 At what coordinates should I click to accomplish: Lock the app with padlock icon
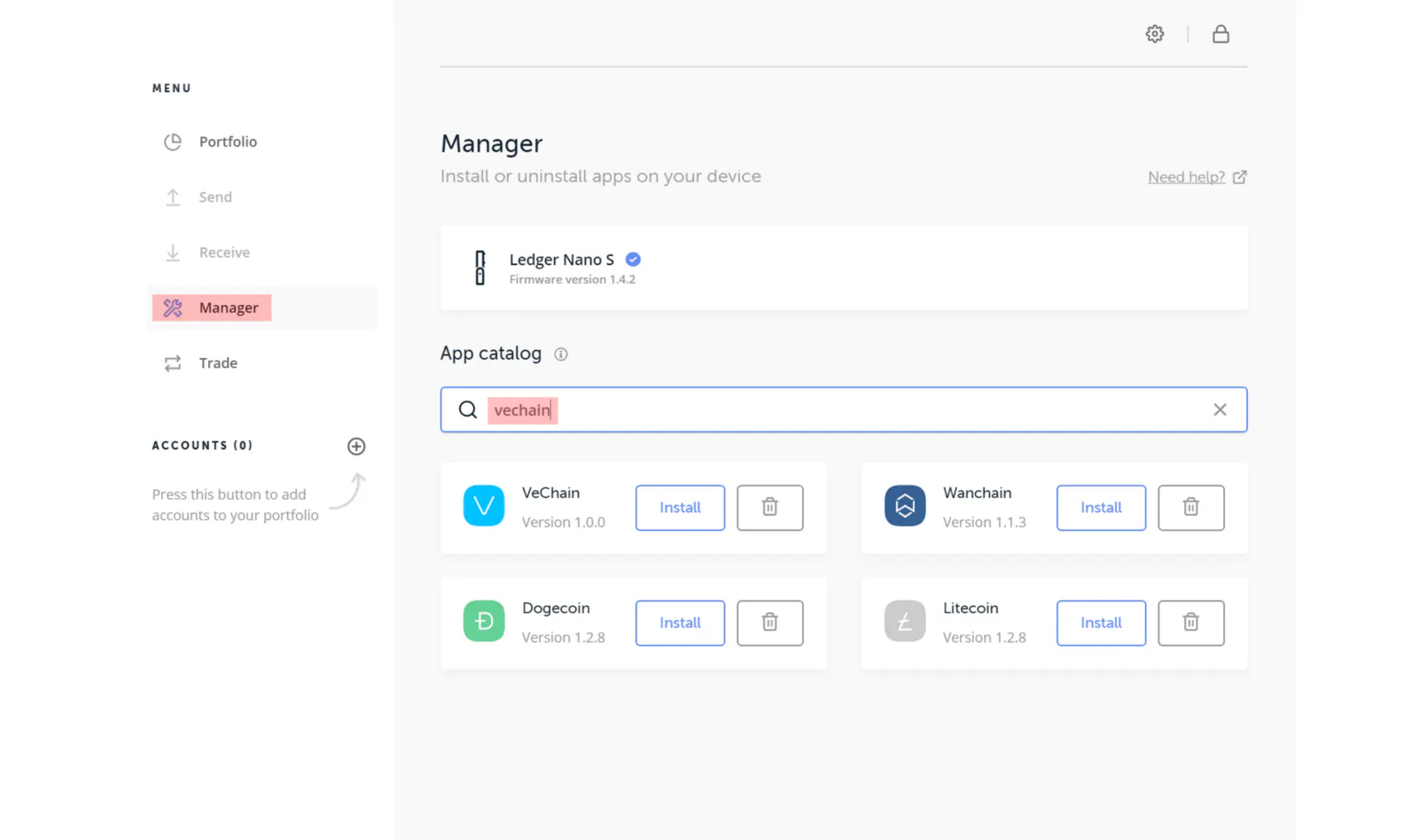tap(1220, 34)
